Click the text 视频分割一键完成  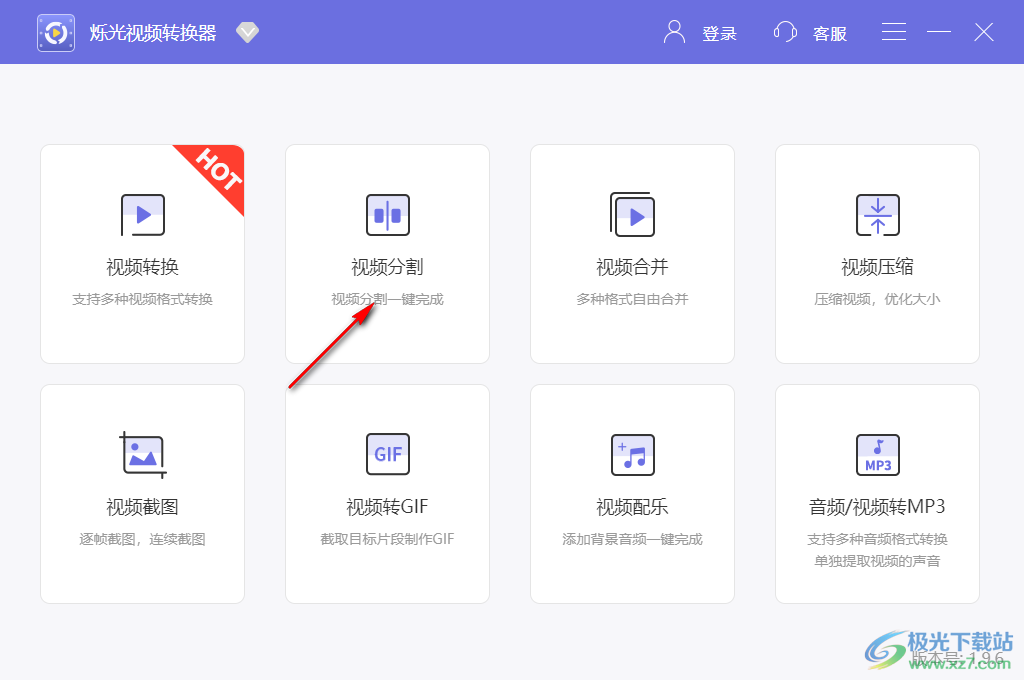pyautogui.click(x=387, y=299)
